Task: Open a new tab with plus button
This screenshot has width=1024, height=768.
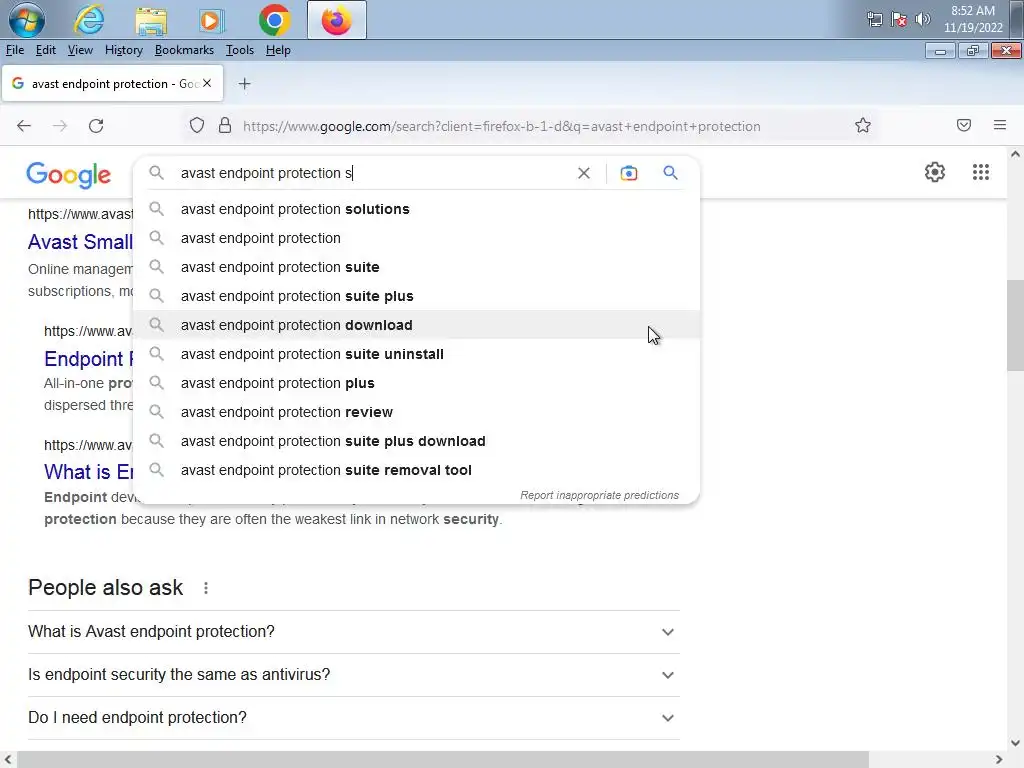Action: (244, 84)
